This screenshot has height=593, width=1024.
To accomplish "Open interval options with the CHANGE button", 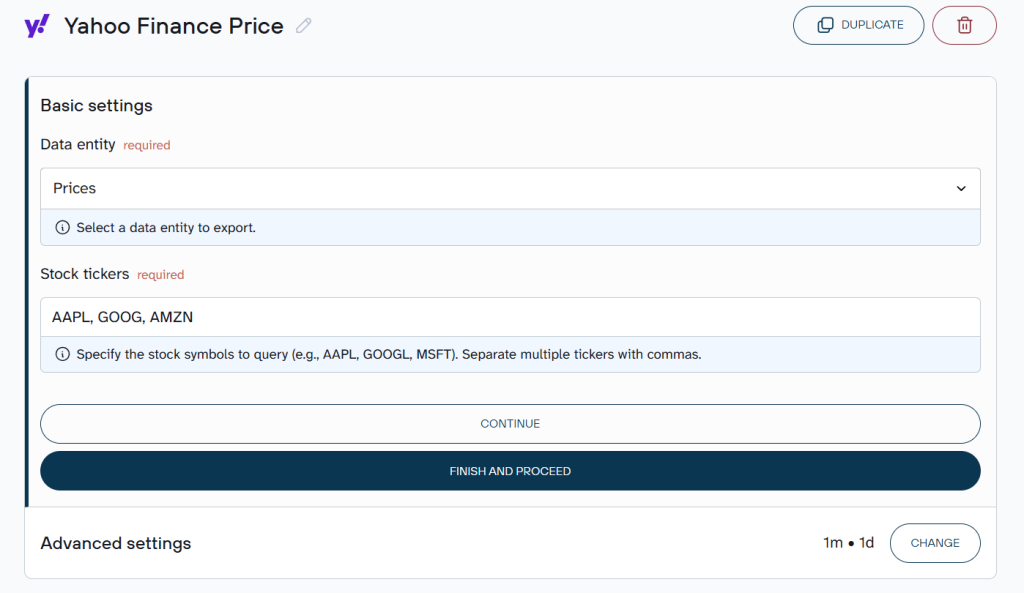I will coord(934,542).
